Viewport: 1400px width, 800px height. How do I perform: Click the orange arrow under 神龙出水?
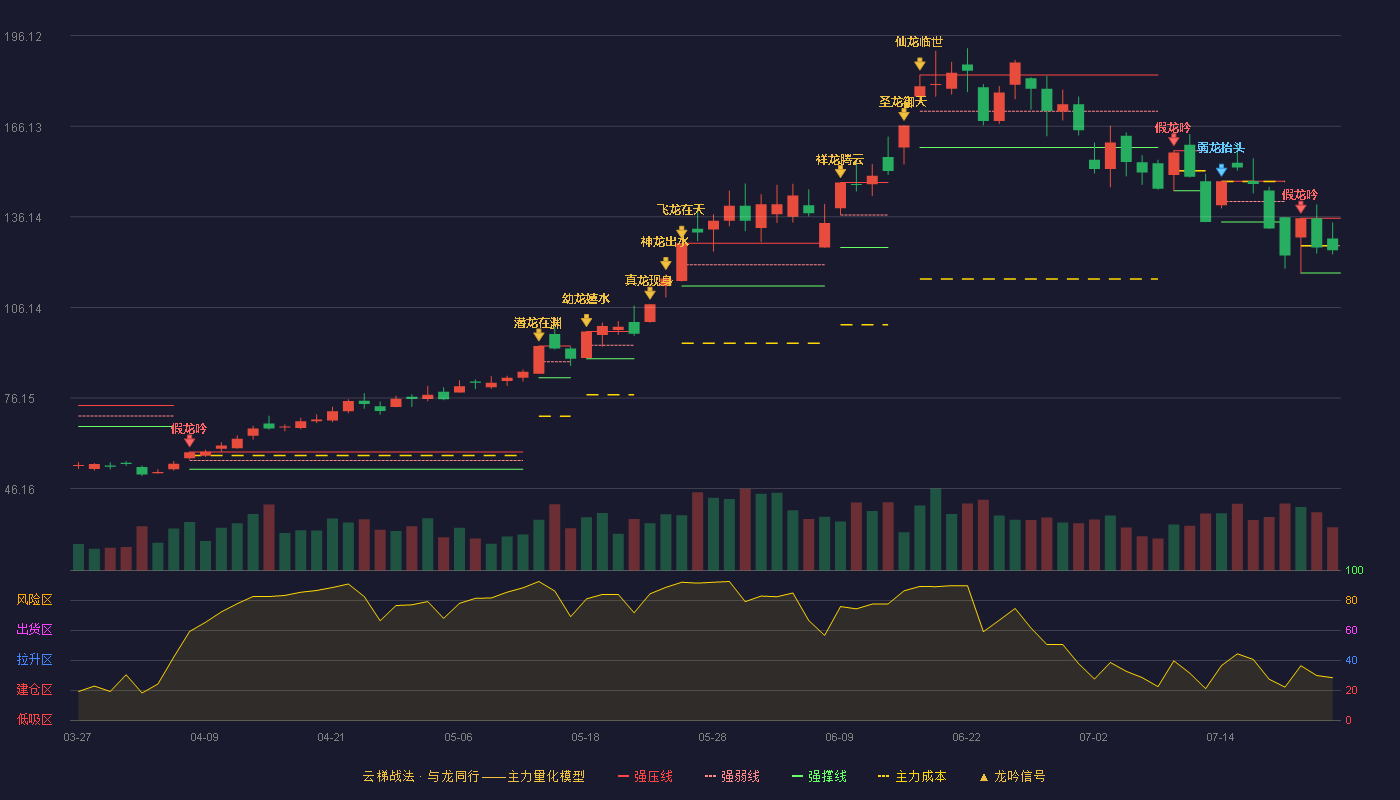[665, 264]
